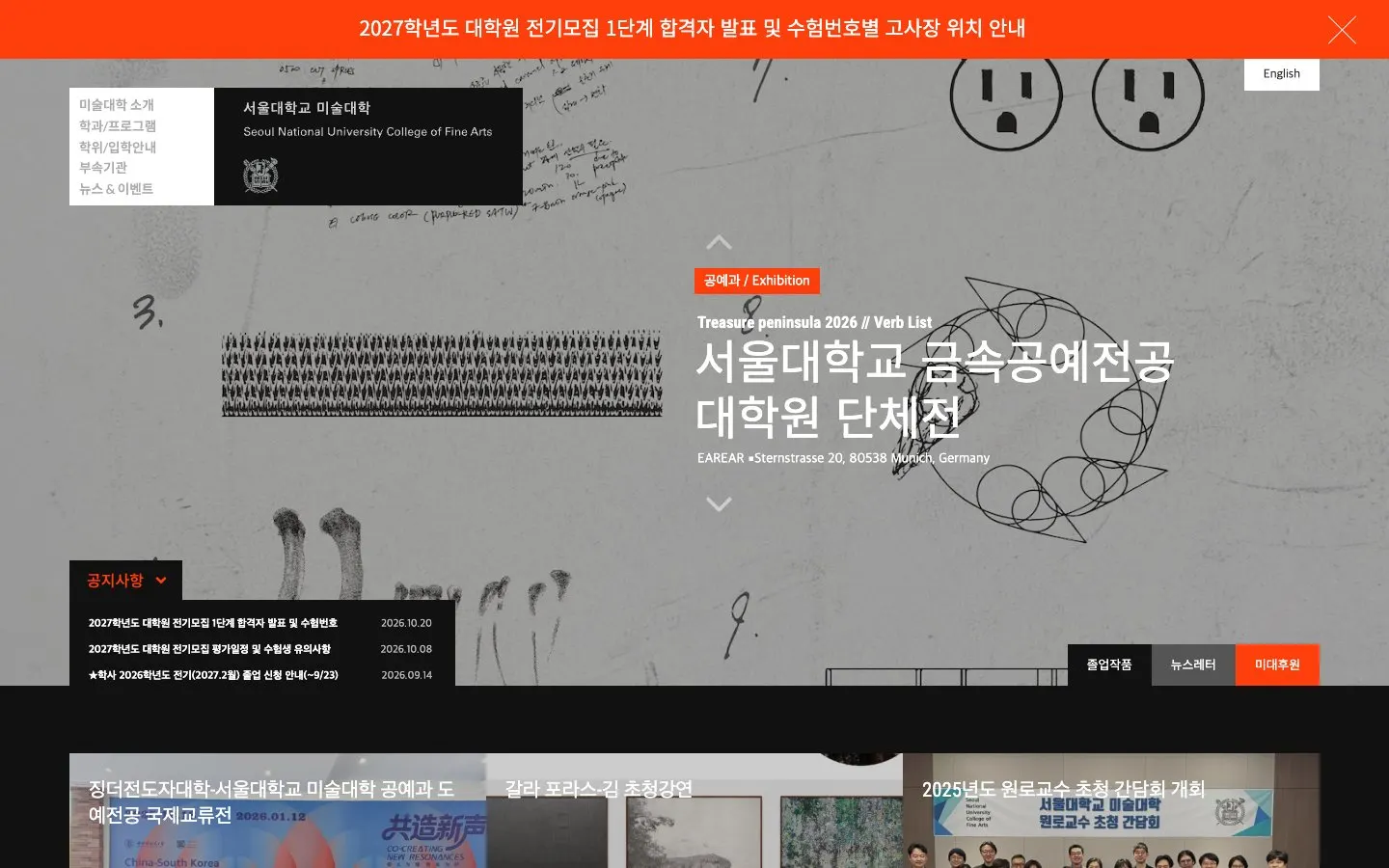
Task: Open the 졸업작품 tab
Action: click(x=1109, y=665)
